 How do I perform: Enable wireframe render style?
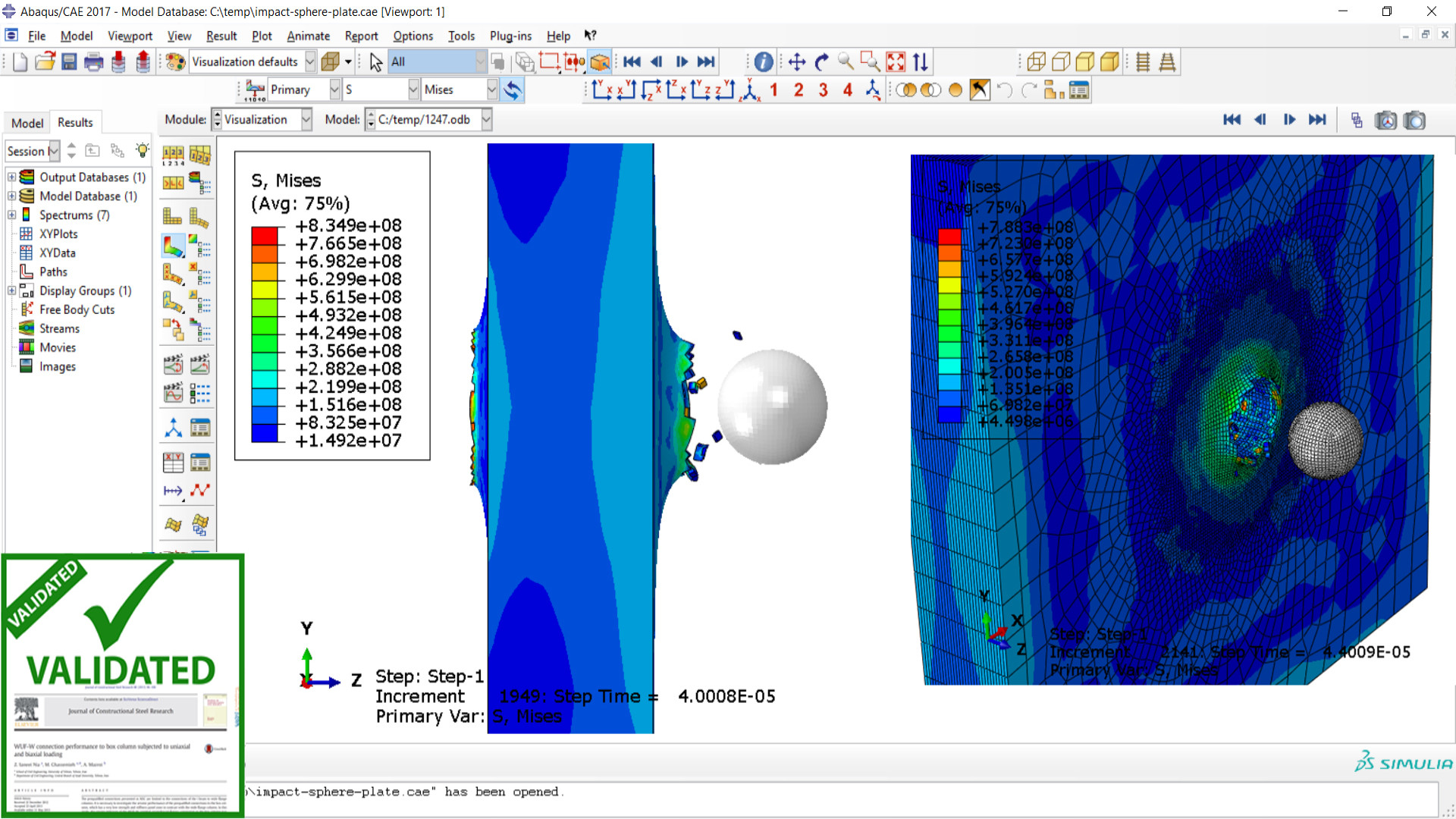pyautogui.click(x=1036, y=62)
